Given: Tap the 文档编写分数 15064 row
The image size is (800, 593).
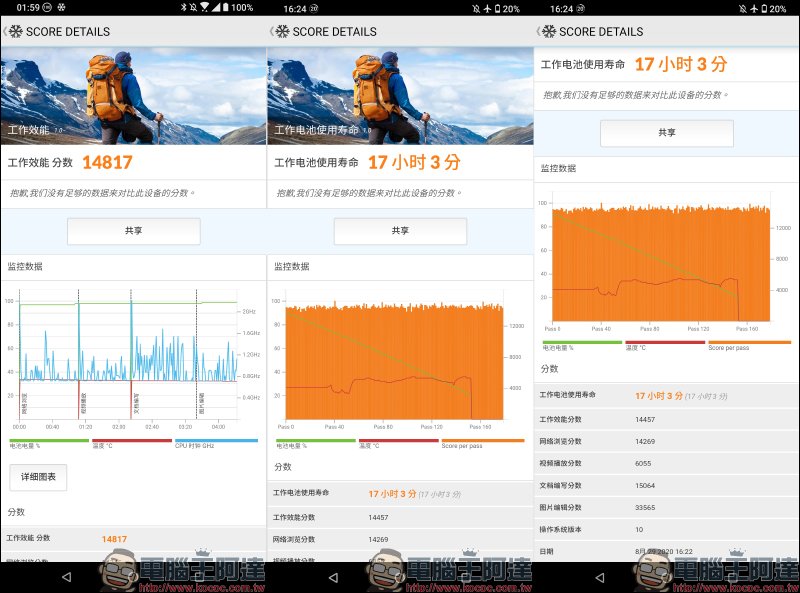Looking at the screenshot, I should [667, 485].
